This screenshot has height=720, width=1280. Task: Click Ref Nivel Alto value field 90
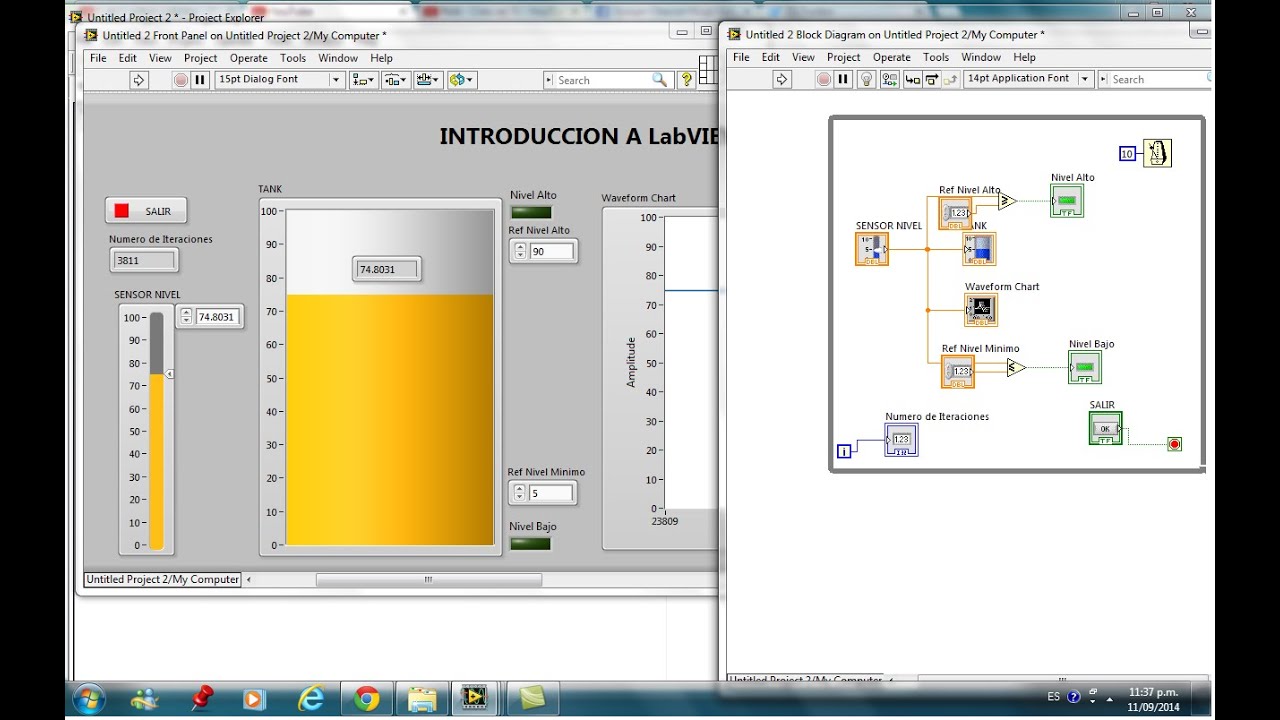pos(553,251)
